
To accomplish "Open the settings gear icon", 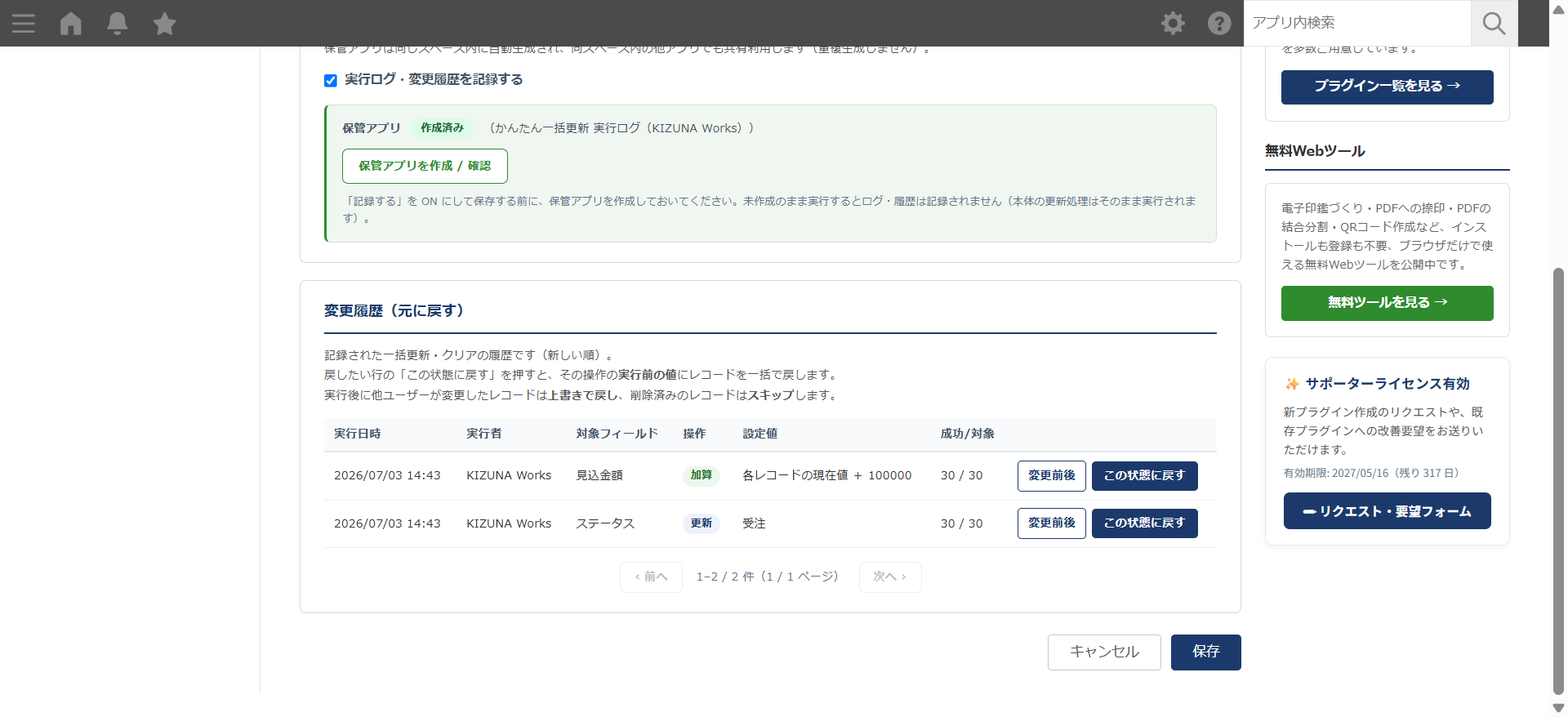I will (1173, 23).
